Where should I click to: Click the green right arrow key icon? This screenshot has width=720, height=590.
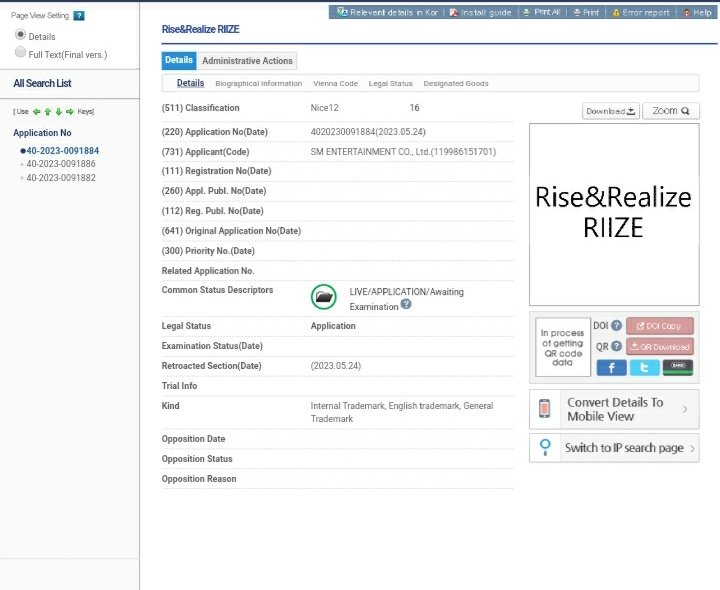(69, 112)
